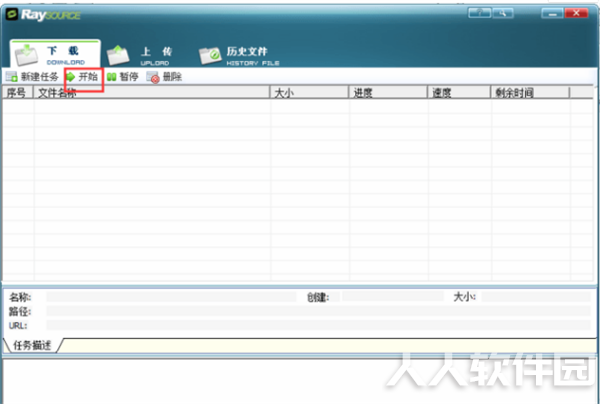Screen dimensions: 600x404
Task: Sort by 速度 column header
Action: (x=459, y=92)
